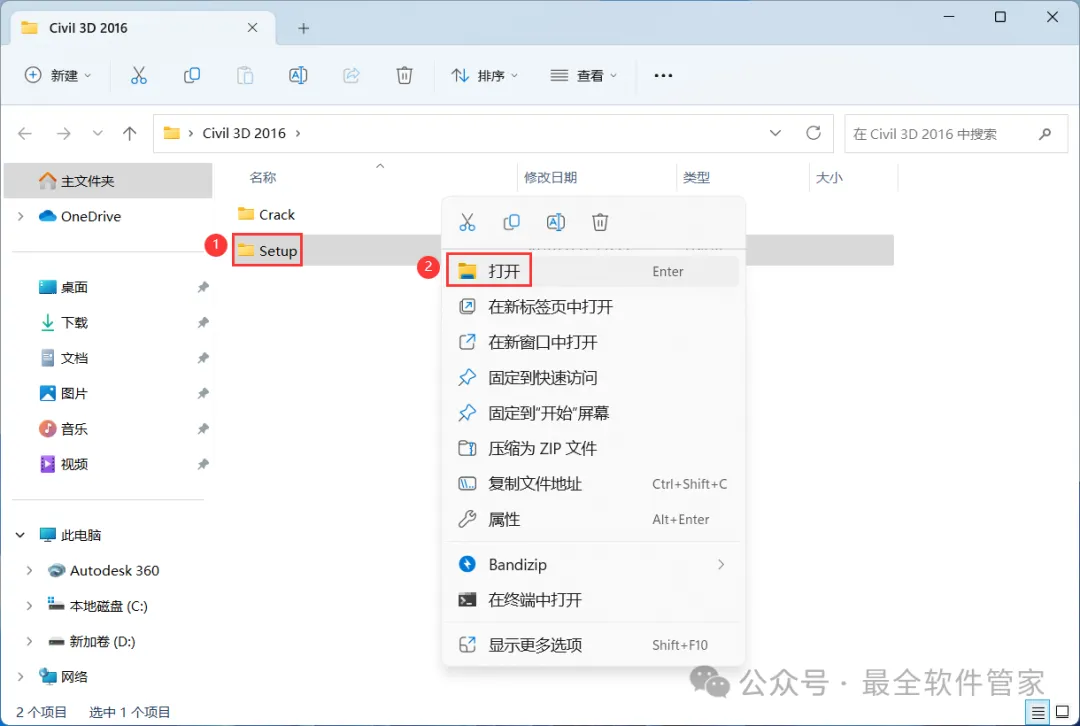Click the search magnifier icon
Viewport: 1080px width, 726px height.
click(1045, 134)
